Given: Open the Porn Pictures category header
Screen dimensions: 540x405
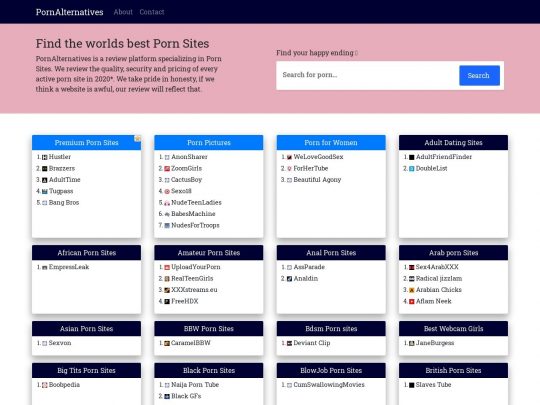Looking at the screenshot, I should point(209,143).
